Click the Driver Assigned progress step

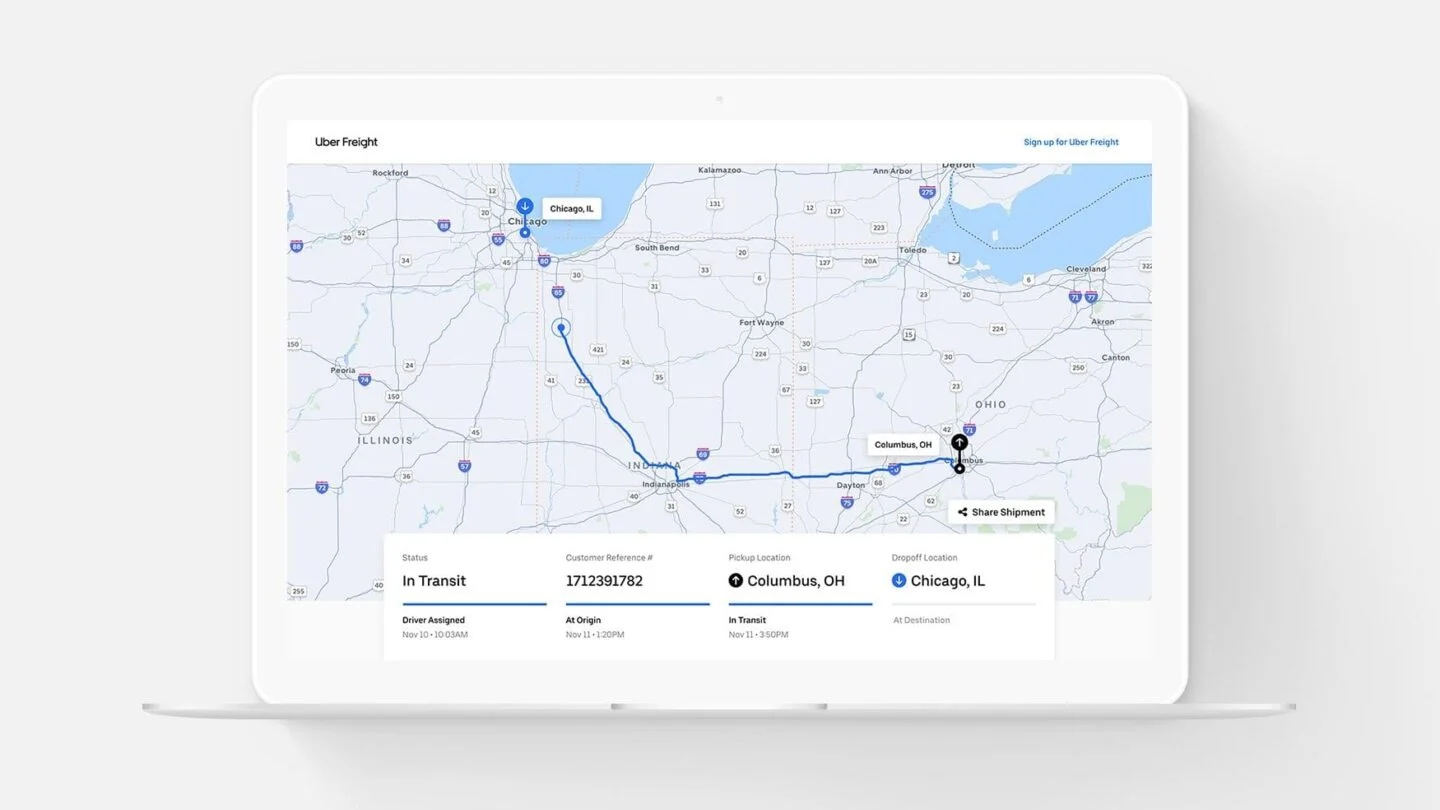click(433, 620)
